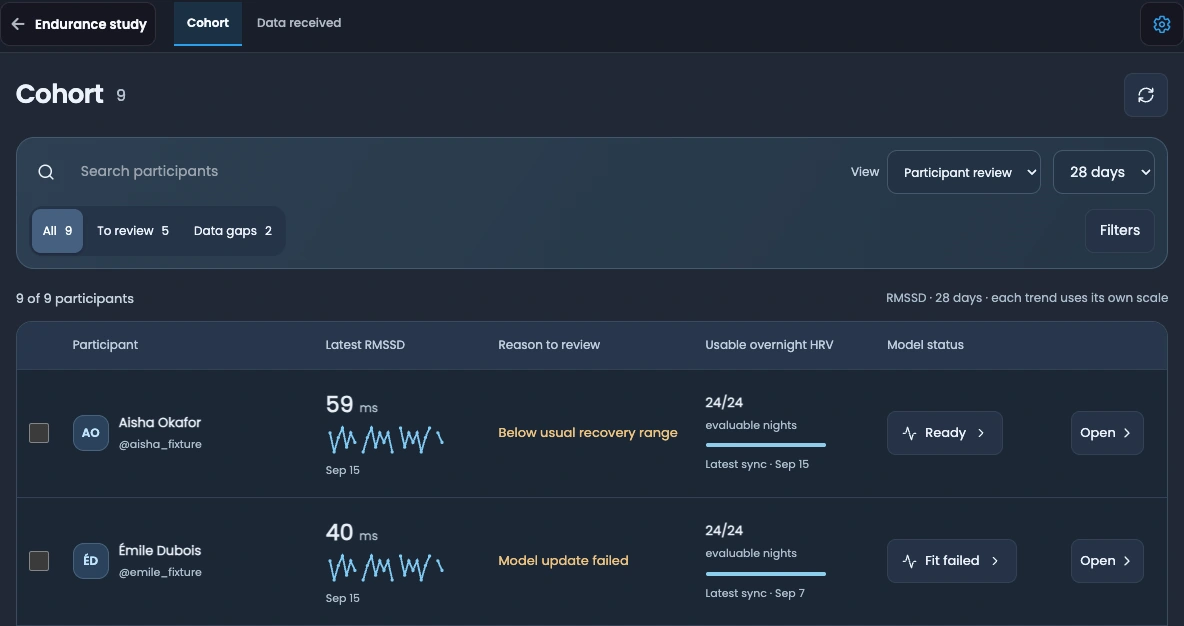The height and width of the screenshot is (626, 1184).
Task: Click Aisha Okafor's RMSSD sparkline trend
Action: tap(385, 439)
